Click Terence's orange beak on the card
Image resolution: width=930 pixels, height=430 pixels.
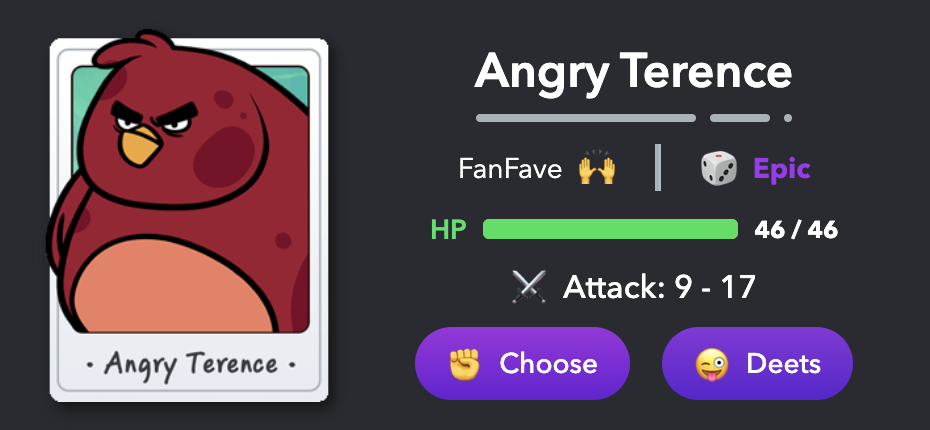pos(140,147)
